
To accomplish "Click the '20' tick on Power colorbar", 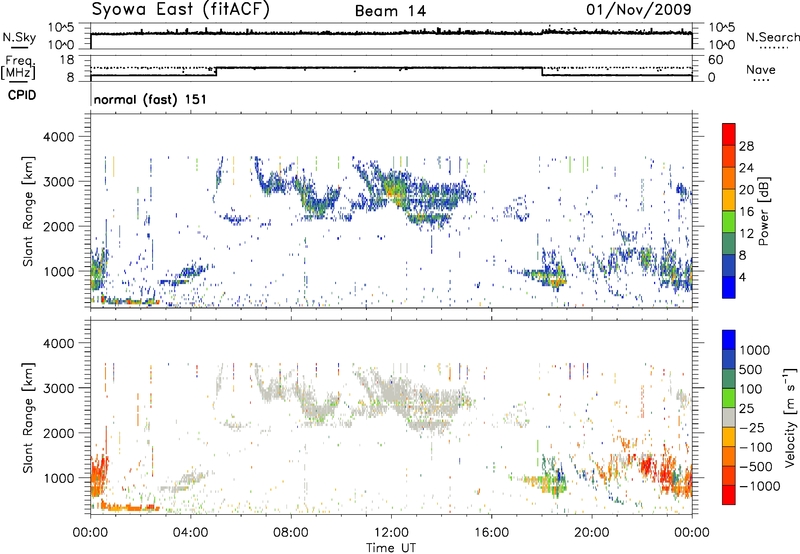I will pos(746,190).
